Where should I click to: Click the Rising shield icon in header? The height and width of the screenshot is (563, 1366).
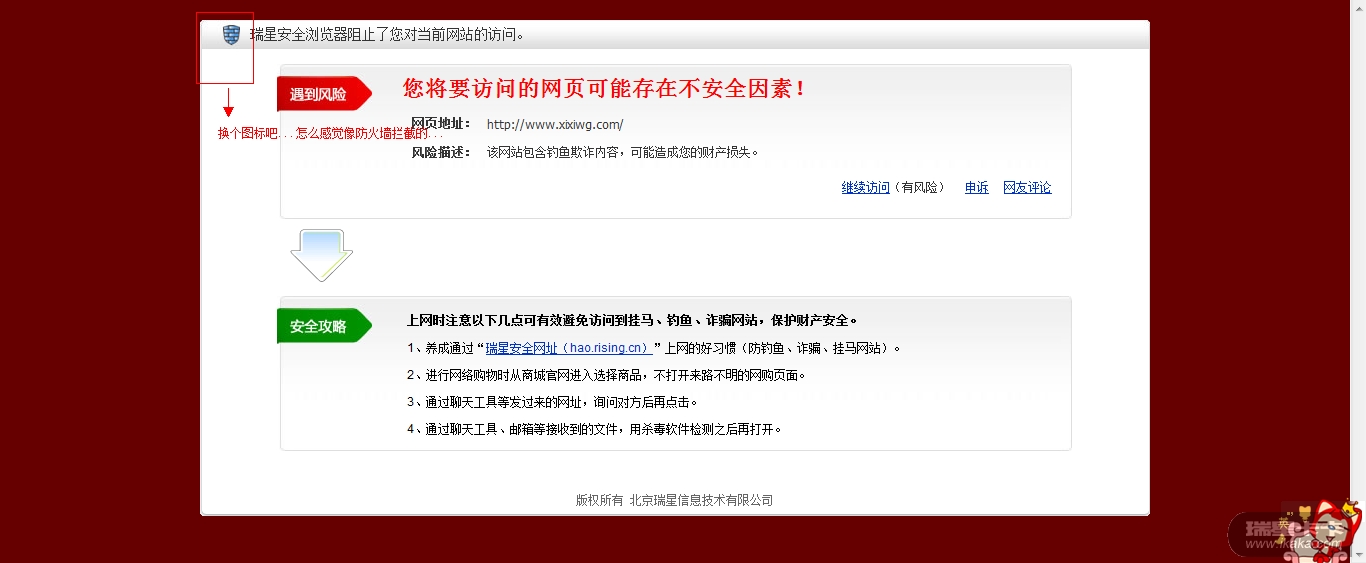click(231, 35)
